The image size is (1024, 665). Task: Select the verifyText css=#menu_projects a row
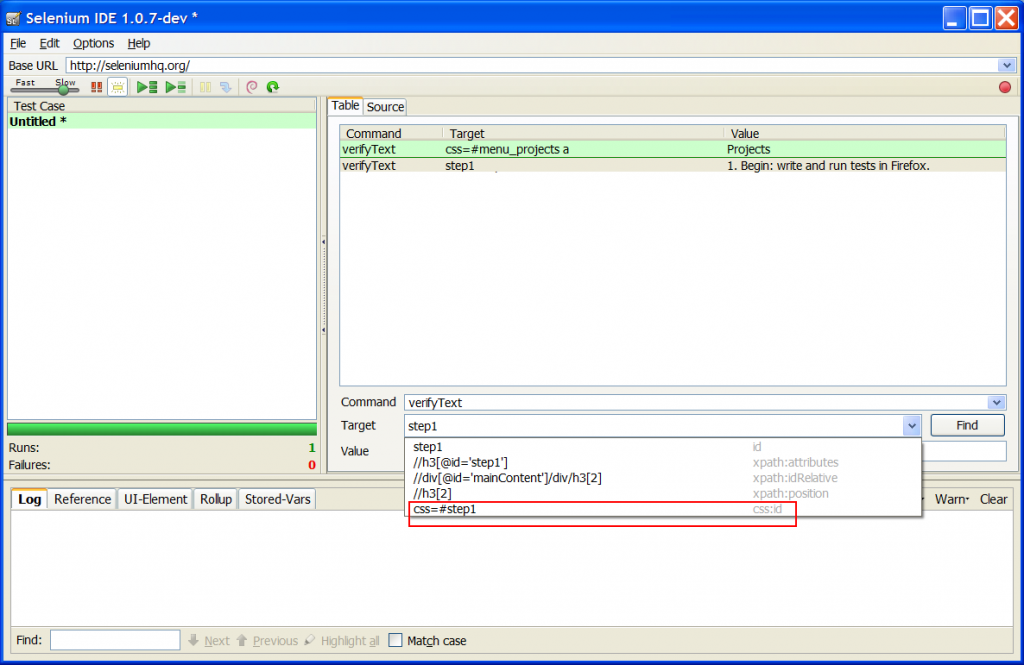pyautogui.click(x=673, y=150)
